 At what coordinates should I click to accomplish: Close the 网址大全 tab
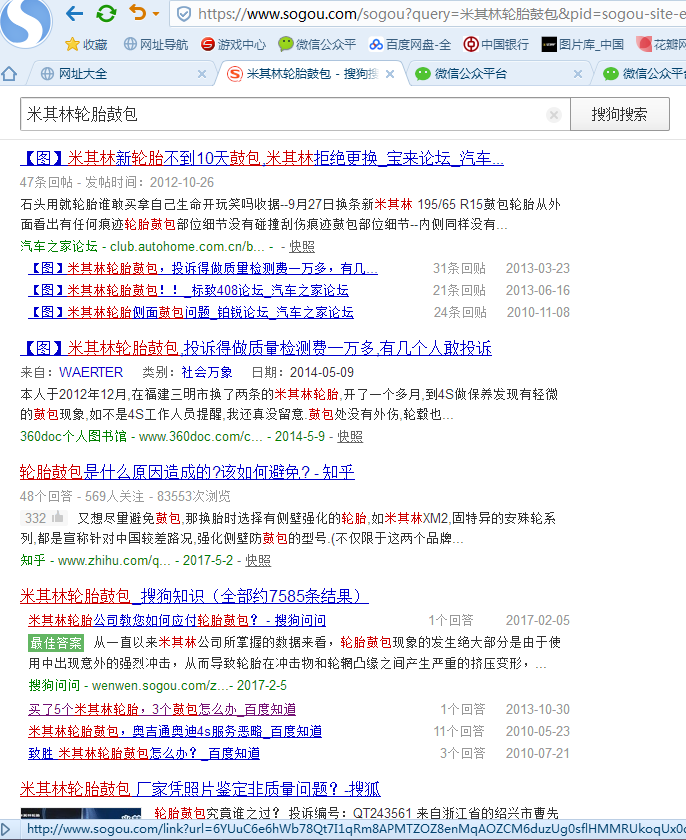pos(202,74)
